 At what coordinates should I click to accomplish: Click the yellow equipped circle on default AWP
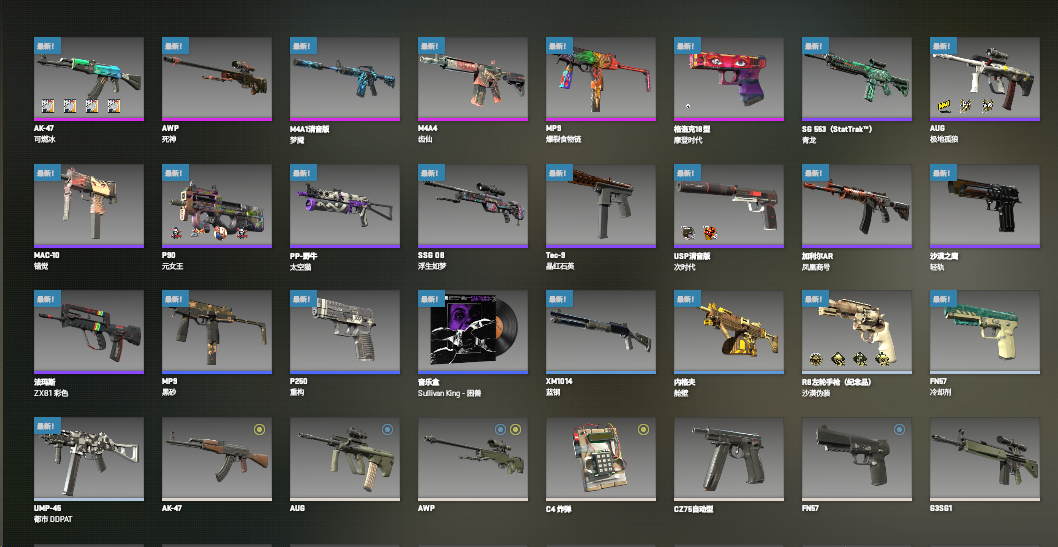pos(516,430)
